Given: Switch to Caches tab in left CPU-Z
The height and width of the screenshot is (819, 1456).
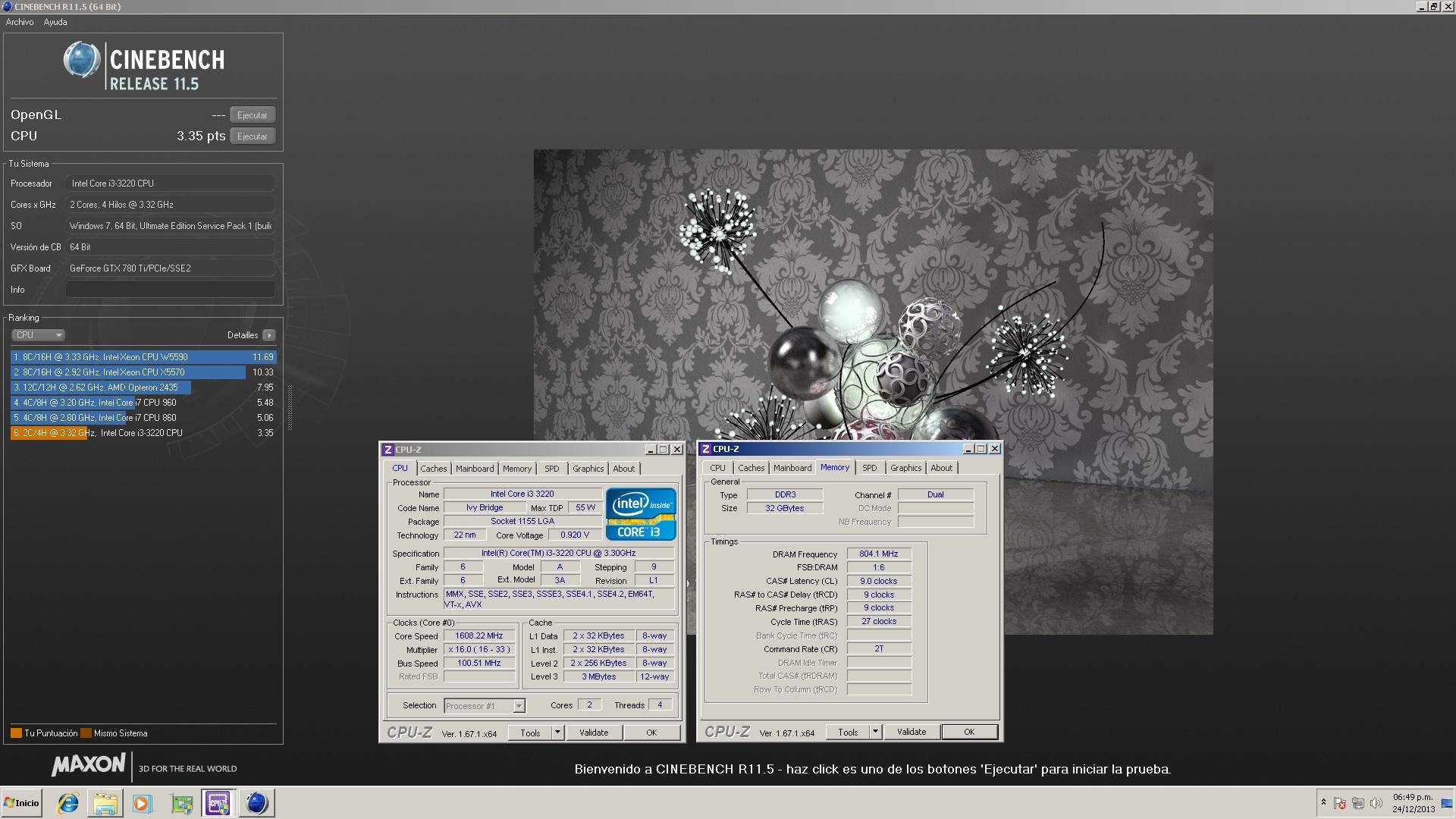Looking at the screenshot, I should (x=434, y=469).
